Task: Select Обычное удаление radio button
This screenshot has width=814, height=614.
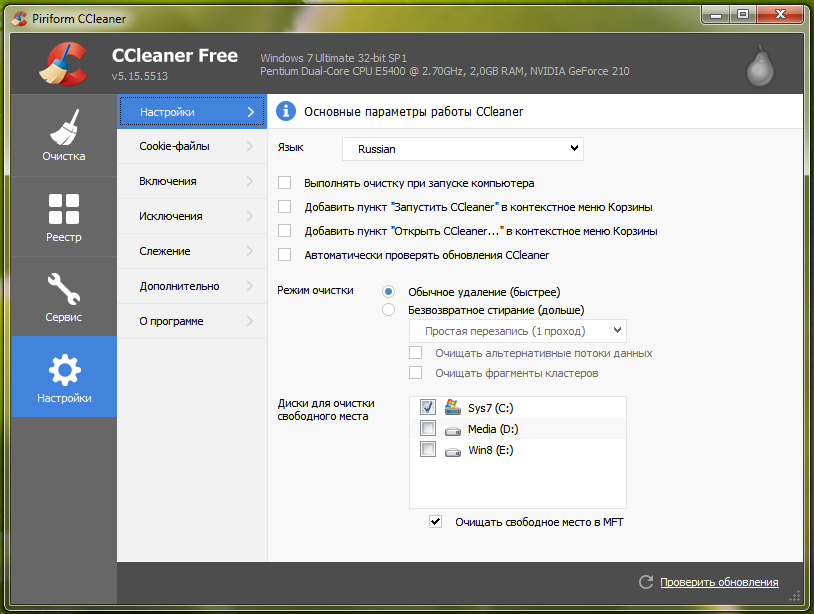Action: point(388,292)
